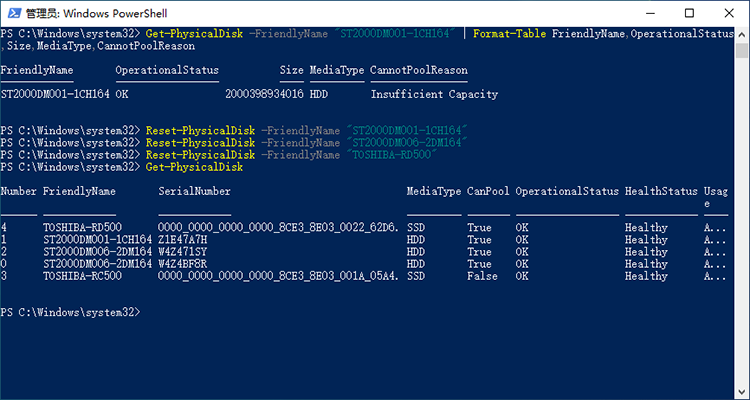Click the Get-PhysicalDisk command at the last executed line
750x400 pixels.
194,167
